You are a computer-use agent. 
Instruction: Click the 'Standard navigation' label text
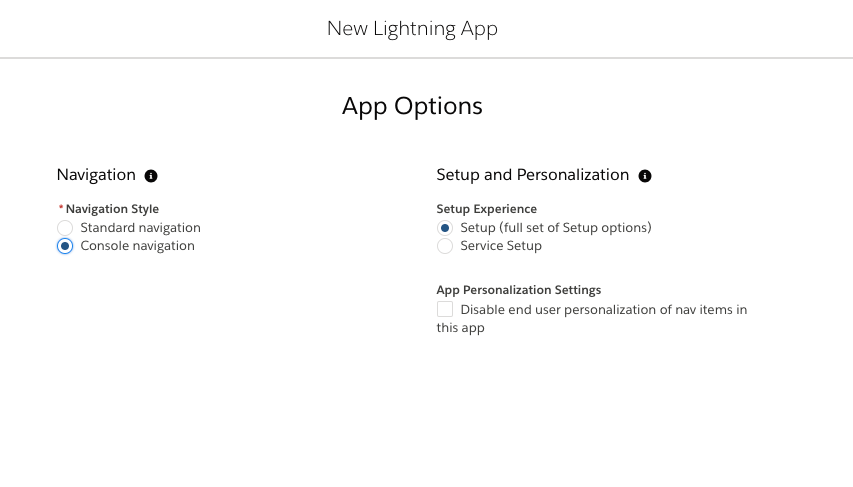click(140, 227)
